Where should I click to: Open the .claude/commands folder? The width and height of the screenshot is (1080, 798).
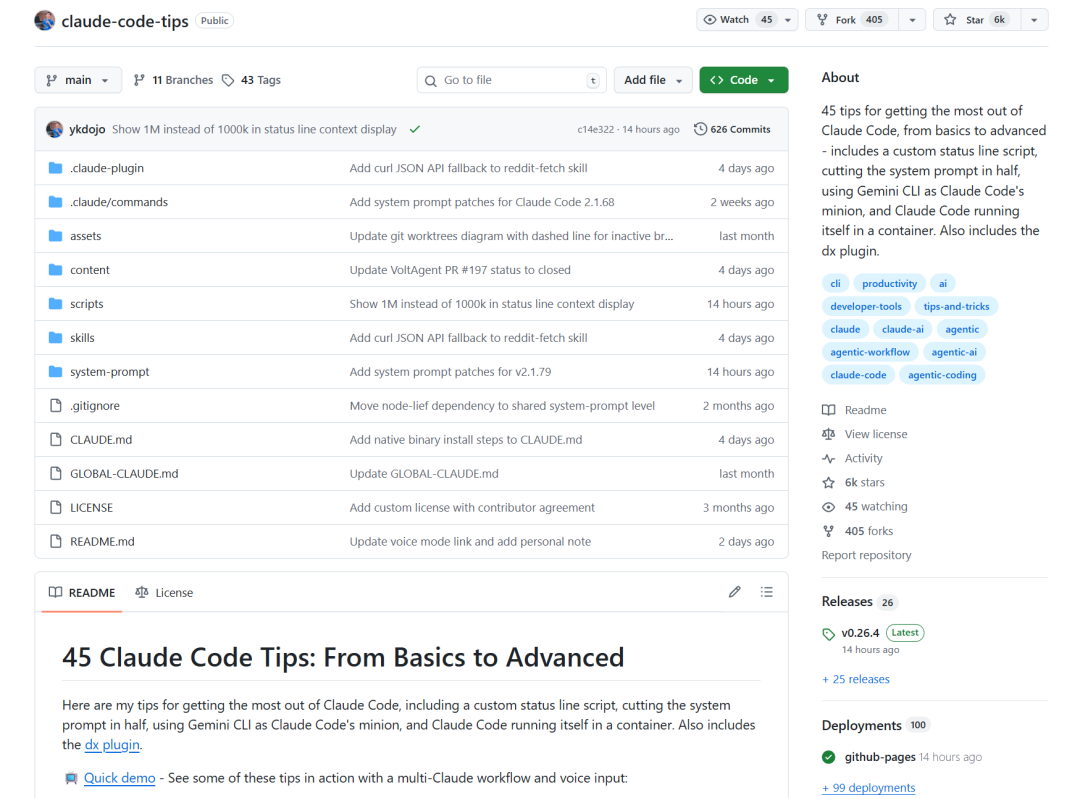pos(118,202)
